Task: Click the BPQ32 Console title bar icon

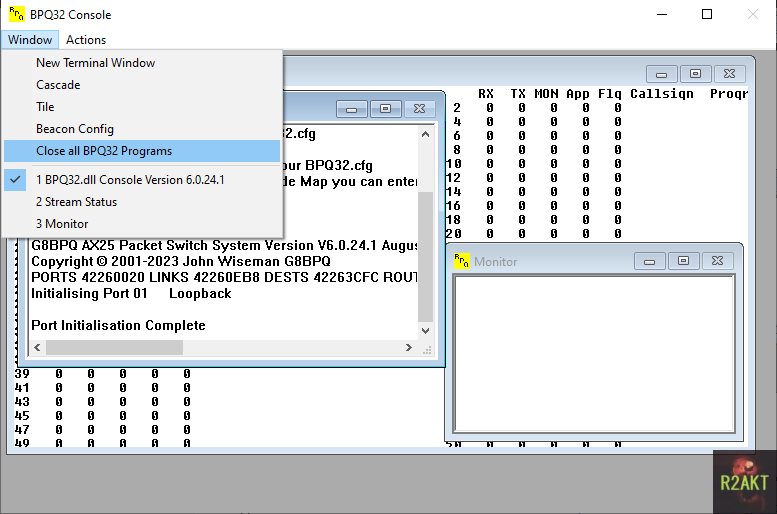Action: [x=16, y=14]
